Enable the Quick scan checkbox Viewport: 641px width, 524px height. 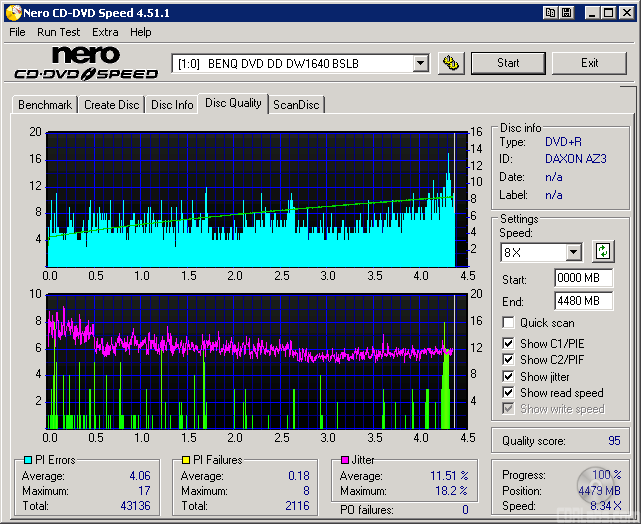pyautogui.click(x=509, y=323)
